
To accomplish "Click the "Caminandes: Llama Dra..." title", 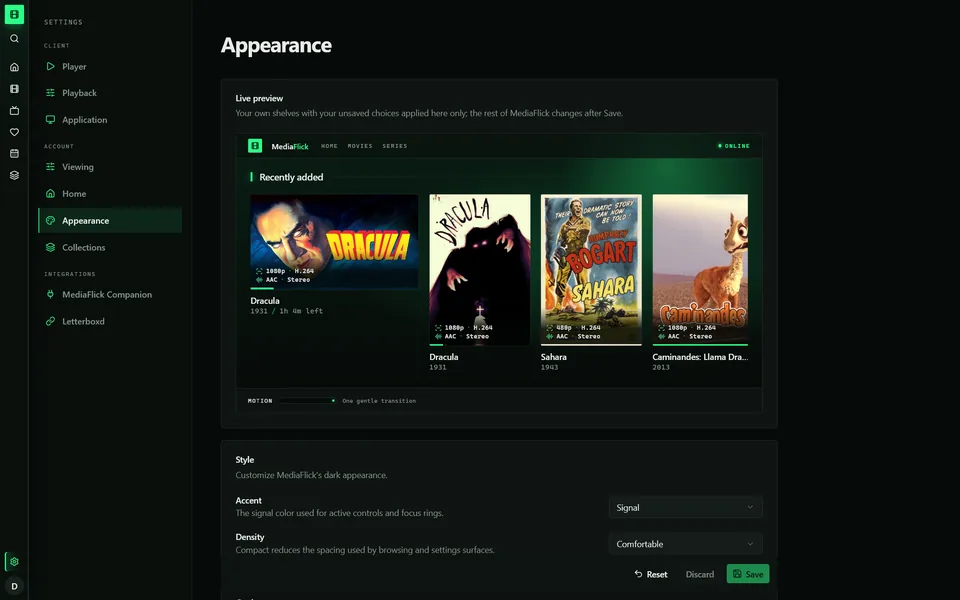I will pos(700,357).
